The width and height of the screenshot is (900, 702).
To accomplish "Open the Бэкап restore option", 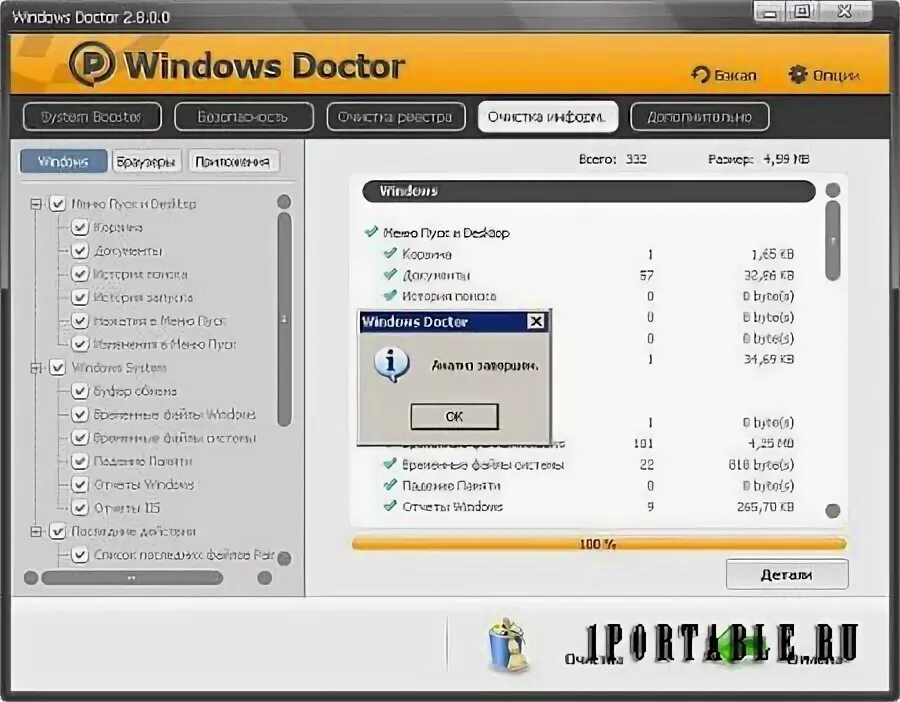I will (724, 75).
